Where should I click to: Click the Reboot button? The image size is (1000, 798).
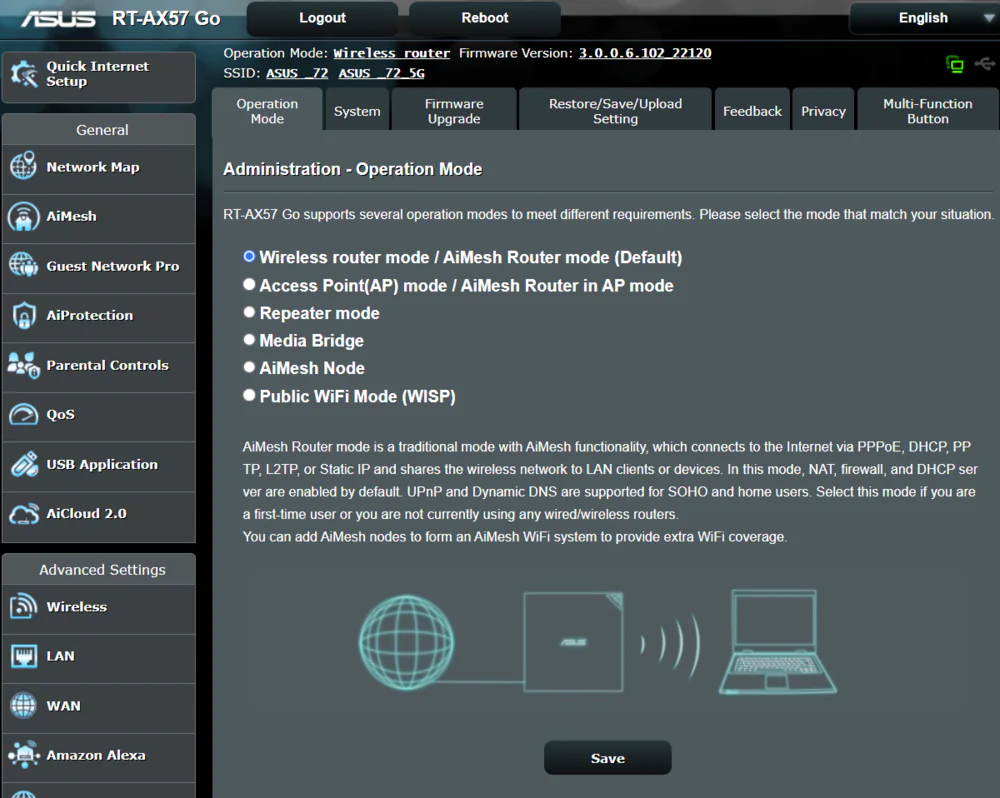point(485,18)
